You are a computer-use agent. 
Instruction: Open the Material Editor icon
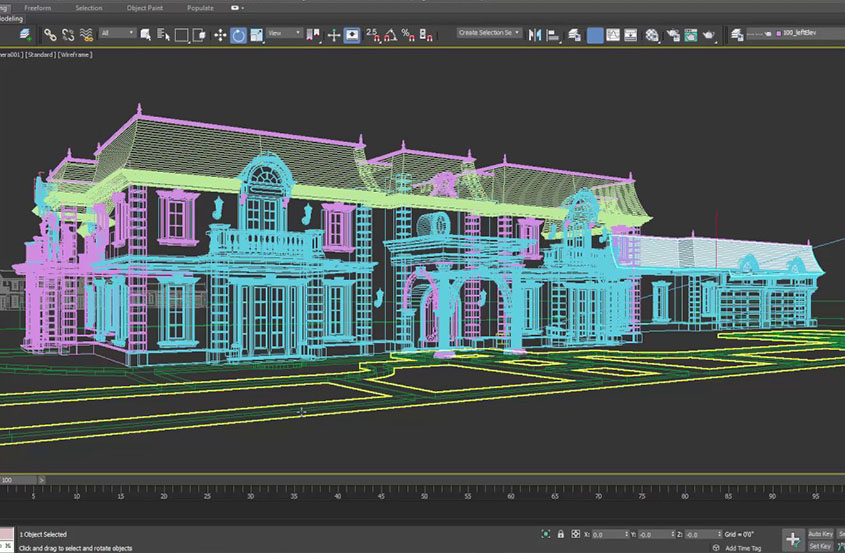point(652,36)
